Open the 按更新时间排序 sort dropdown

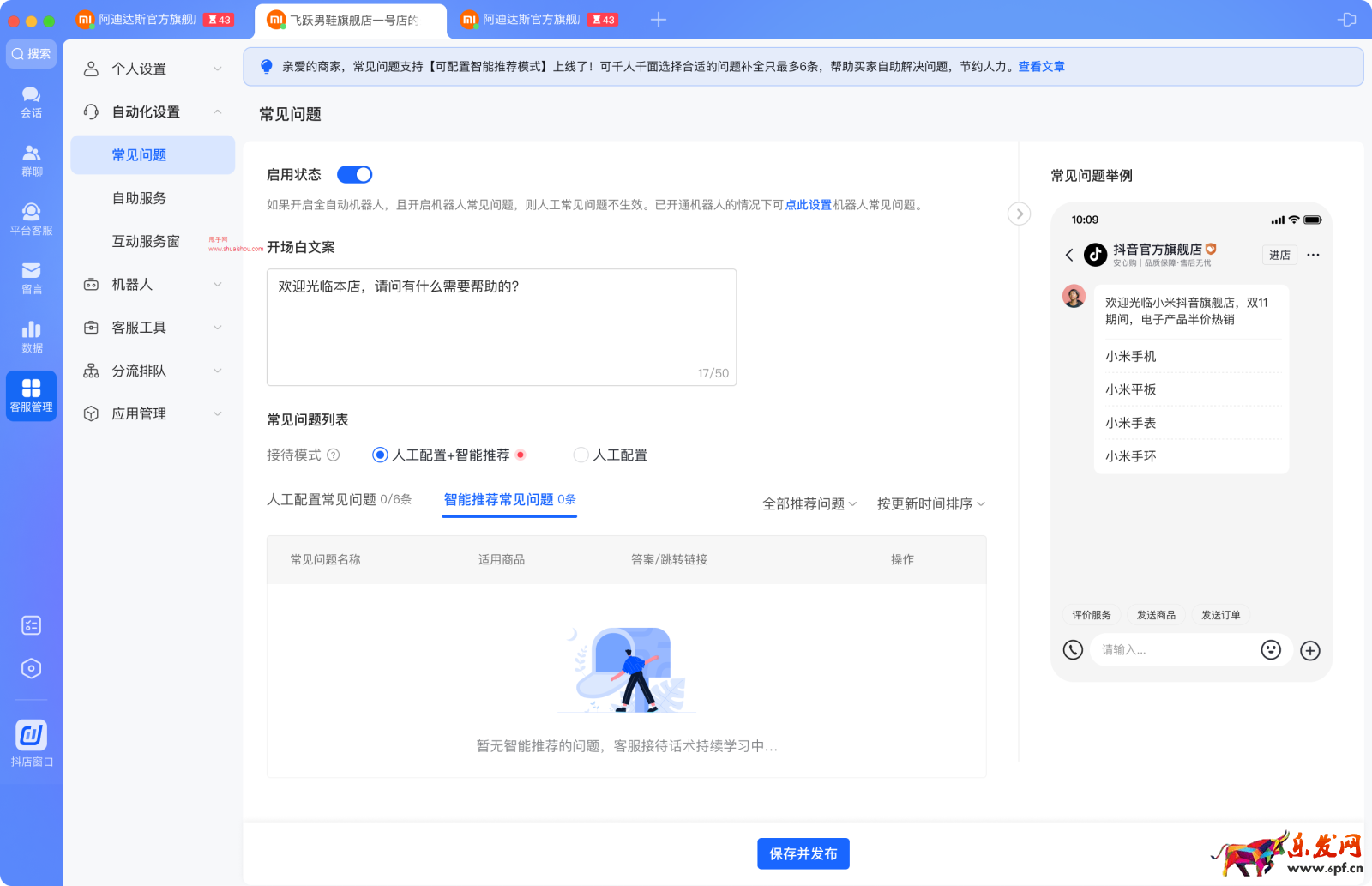[930, 504]
